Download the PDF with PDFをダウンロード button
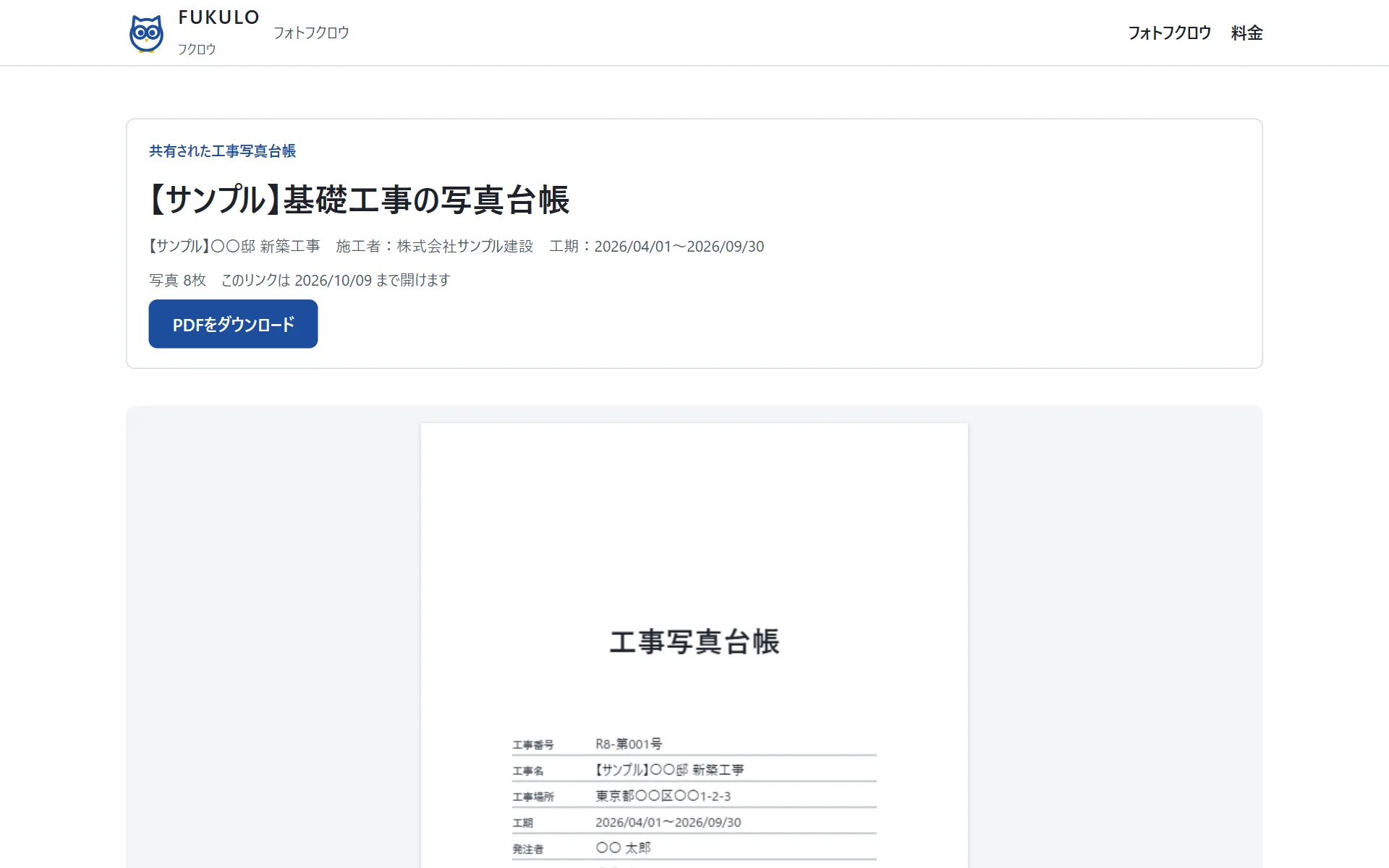Viewport: 1389px width, 868px height. click(x=233, y=324)
